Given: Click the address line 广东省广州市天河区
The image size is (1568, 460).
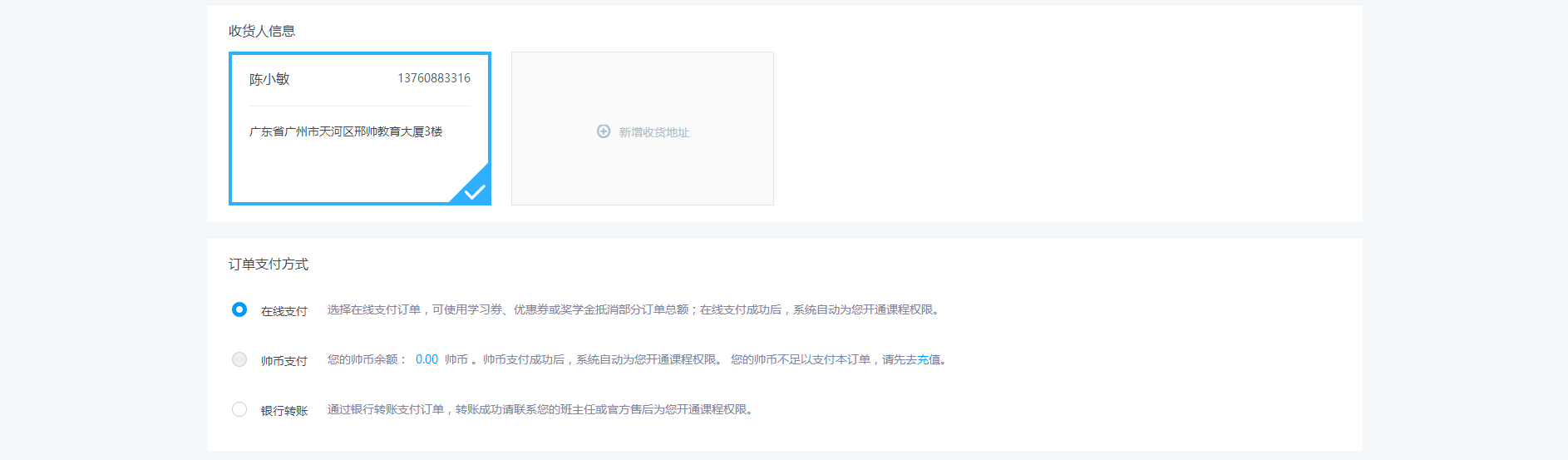Looking at the screenshot, I should (x=345, y=131).
